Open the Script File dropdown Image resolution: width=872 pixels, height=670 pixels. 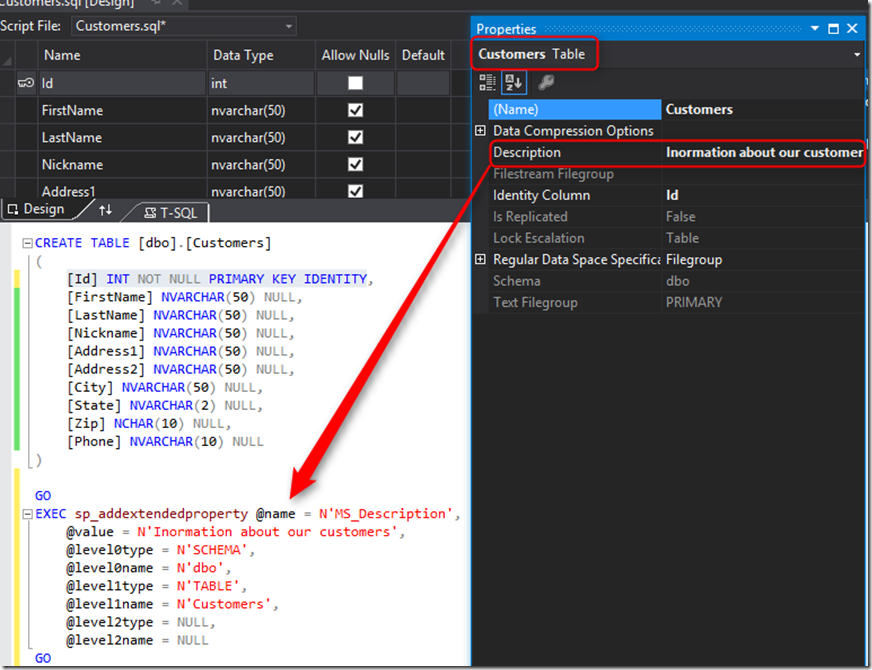(x=289, y=26)
